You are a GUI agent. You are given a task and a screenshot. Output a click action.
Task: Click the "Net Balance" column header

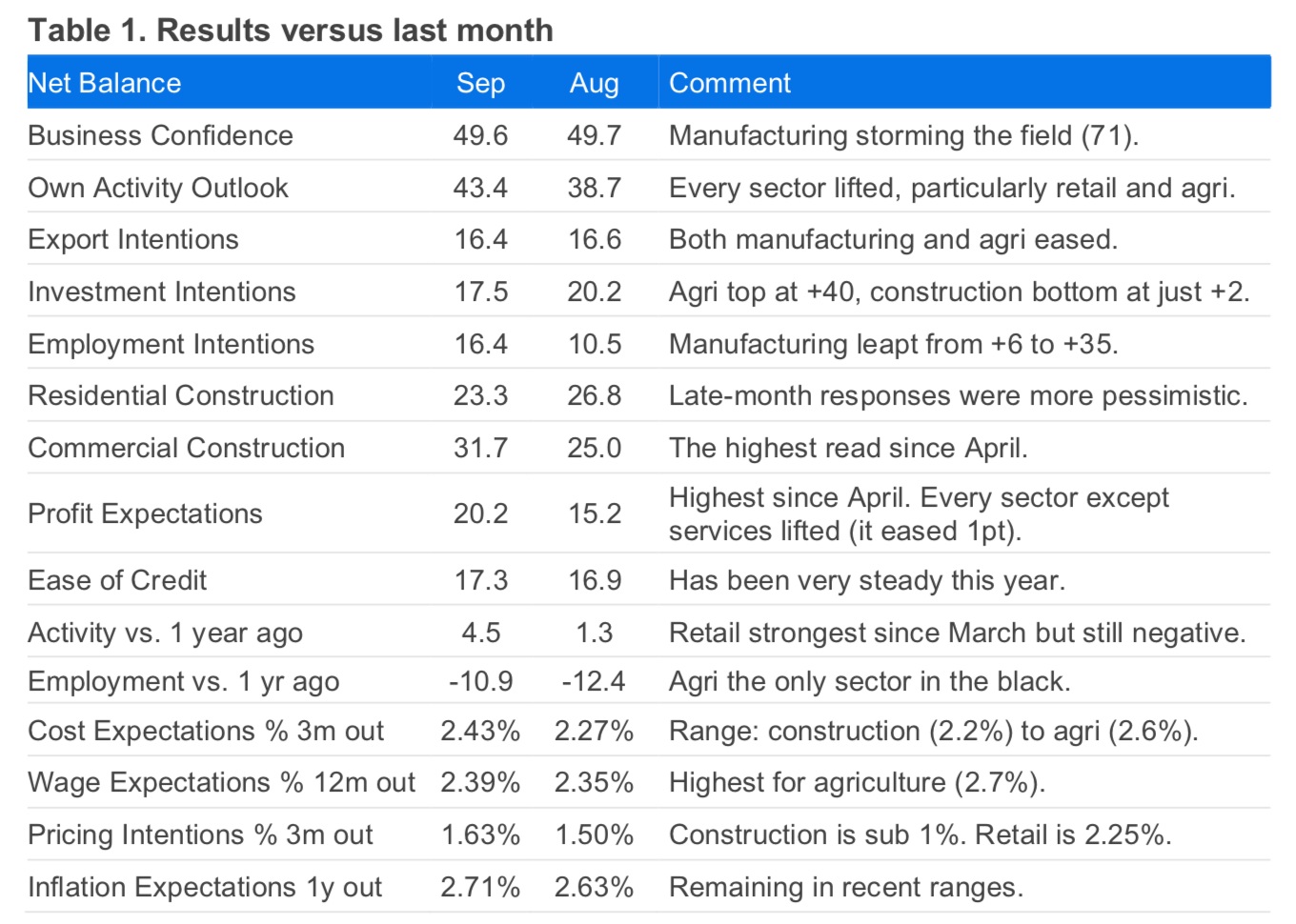point(105,83)
